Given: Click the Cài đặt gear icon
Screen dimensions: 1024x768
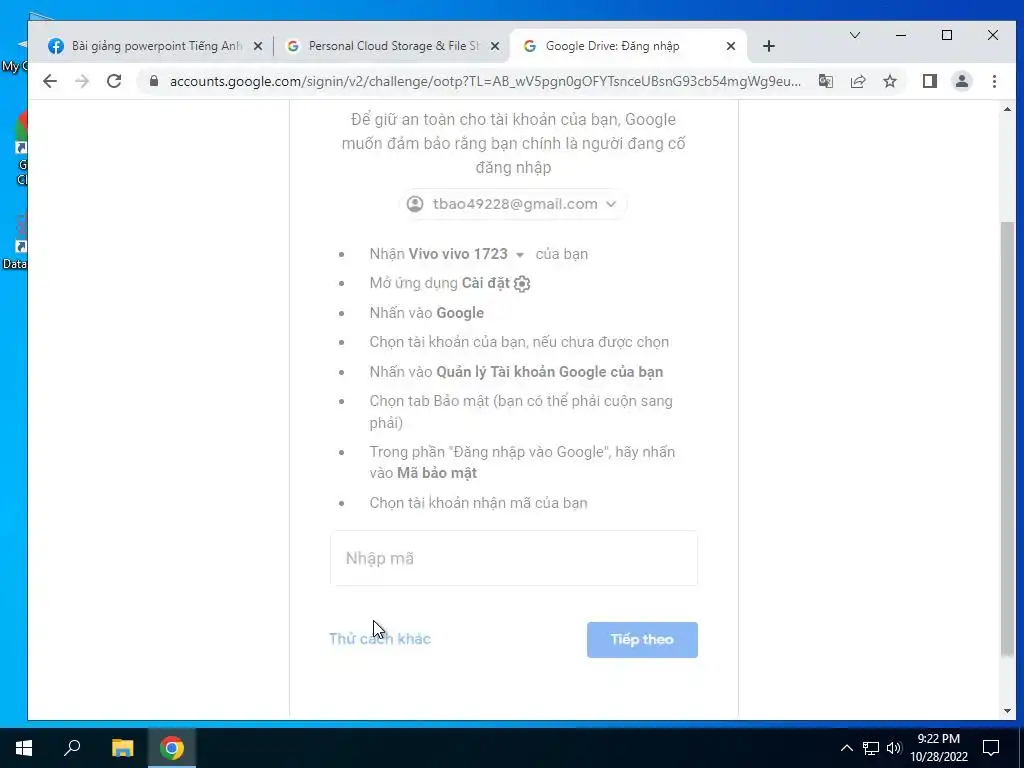Looking at the screenshot, I should (x=522, y=283).
